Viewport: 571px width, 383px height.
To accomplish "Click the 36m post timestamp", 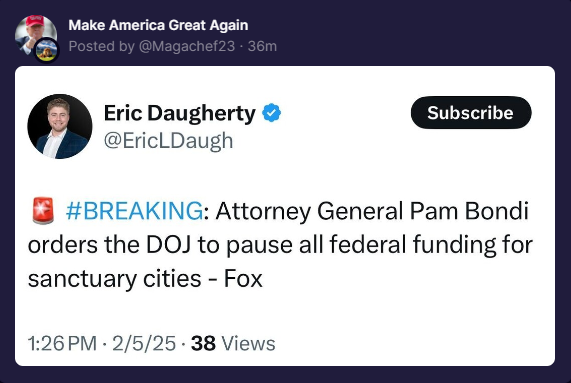I will 262,46.
